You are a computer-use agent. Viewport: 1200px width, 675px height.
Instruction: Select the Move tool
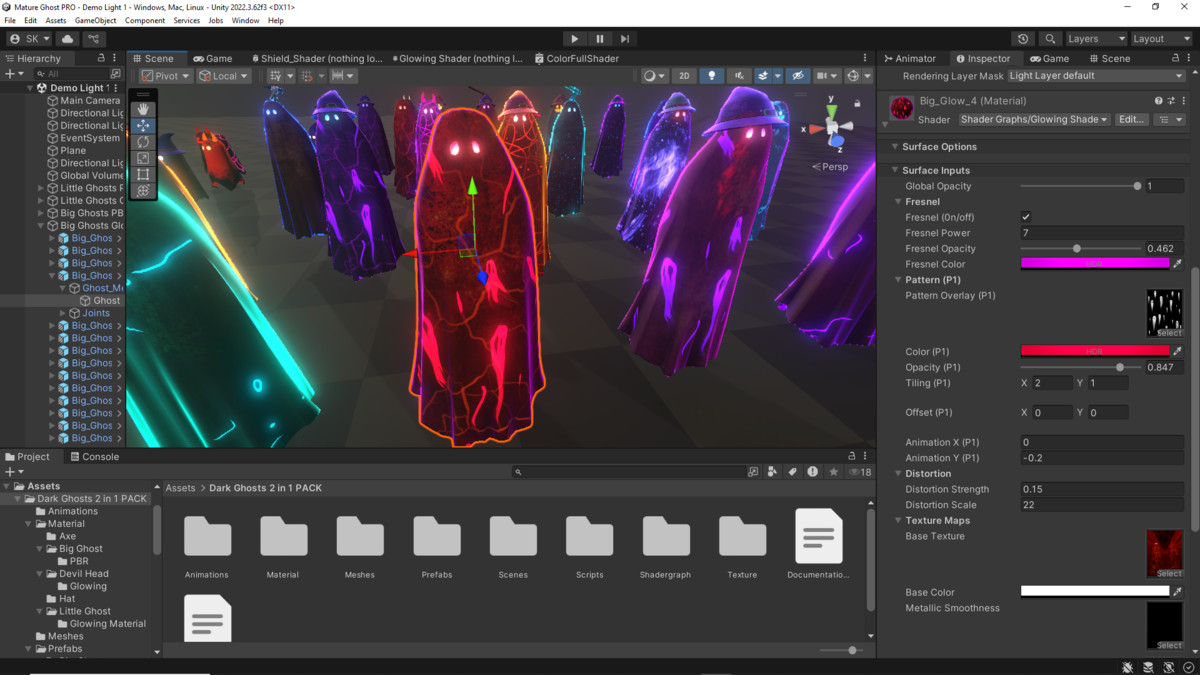143,126
